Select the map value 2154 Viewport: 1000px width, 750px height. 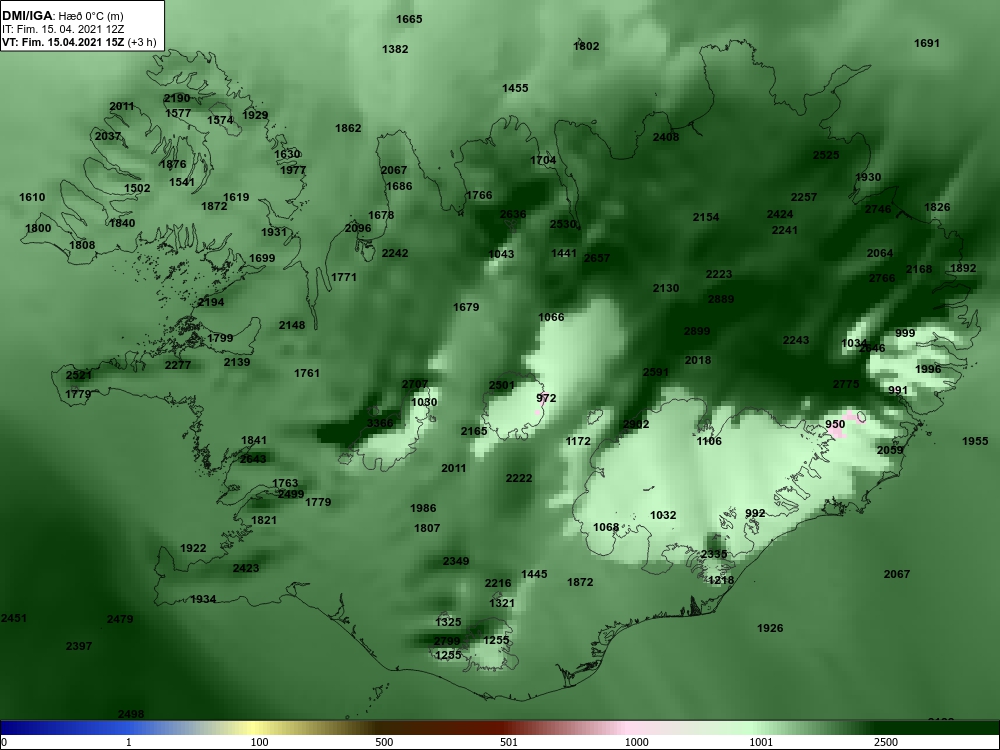(706, 217)
